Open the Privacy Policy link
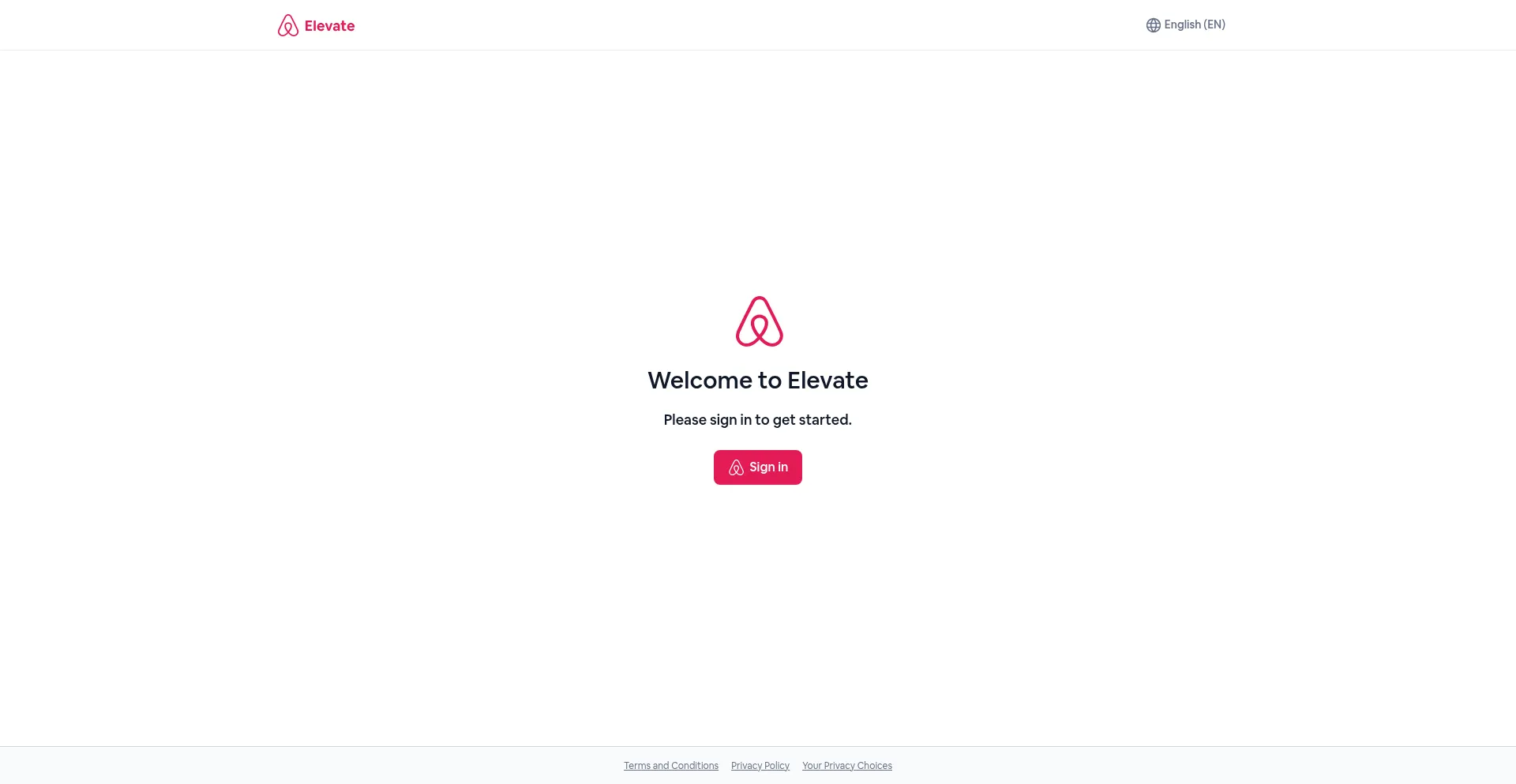Viewport: 1516px width, 784px height. click(x=760, y=766)
